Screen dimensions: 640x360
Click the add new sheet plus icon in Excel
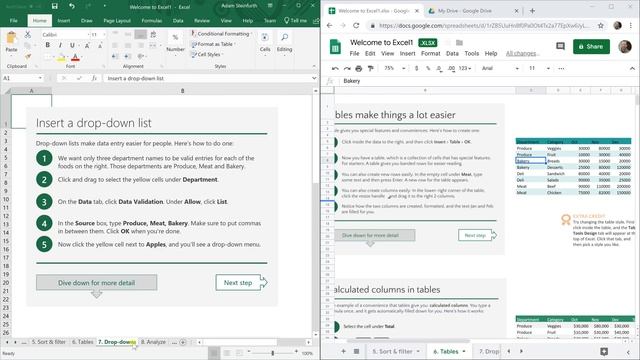pos(183,342)
